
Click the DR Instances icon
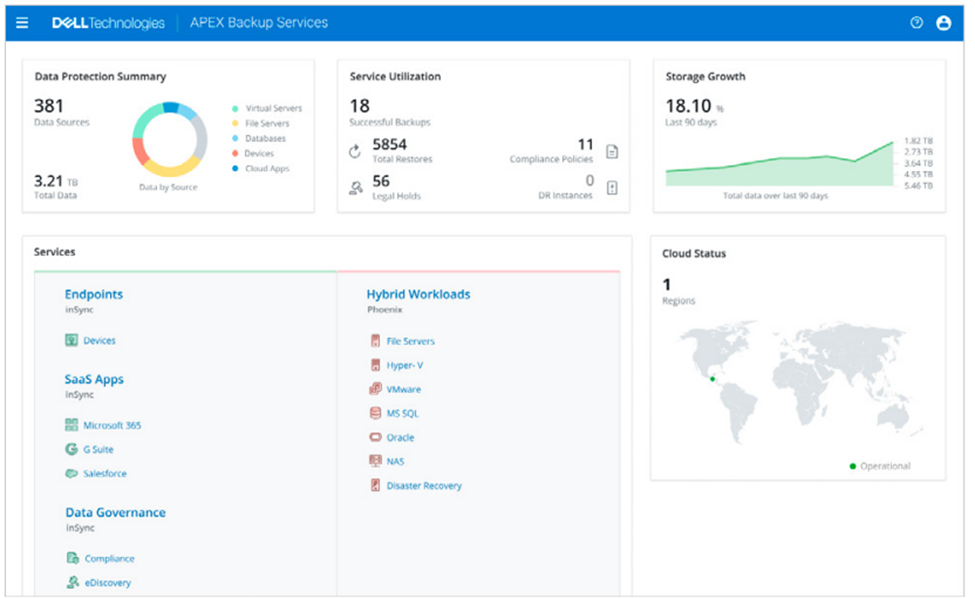612,187
